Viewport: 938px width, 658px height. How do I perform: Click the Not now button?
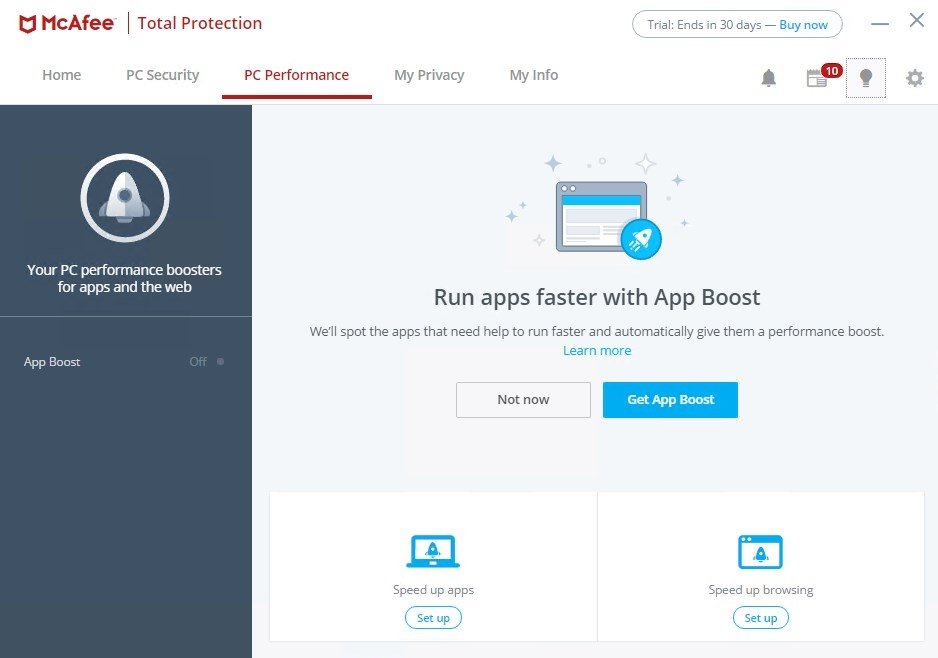coord(523,400)
